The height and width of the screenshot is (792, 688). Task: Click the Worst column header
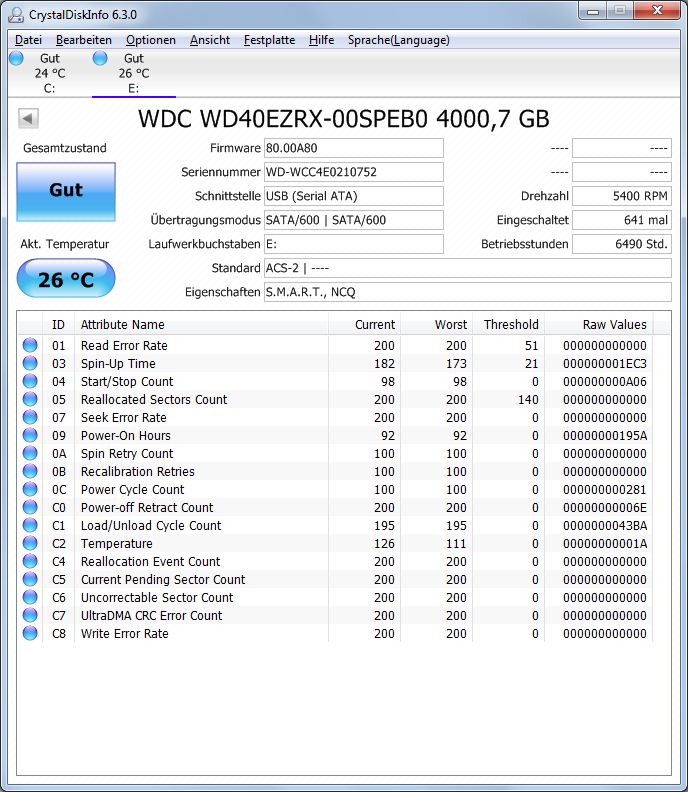tap(436, 324)
